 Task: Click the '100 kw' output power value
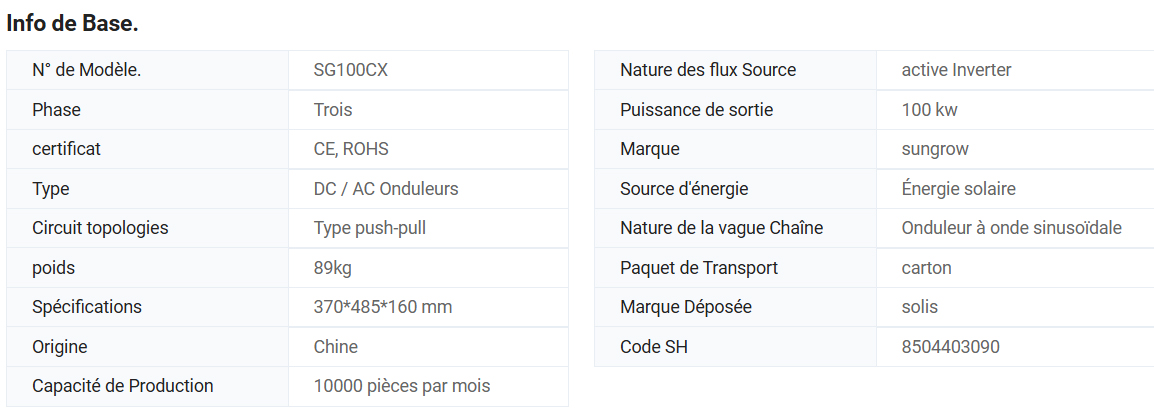tap(930, 110)
